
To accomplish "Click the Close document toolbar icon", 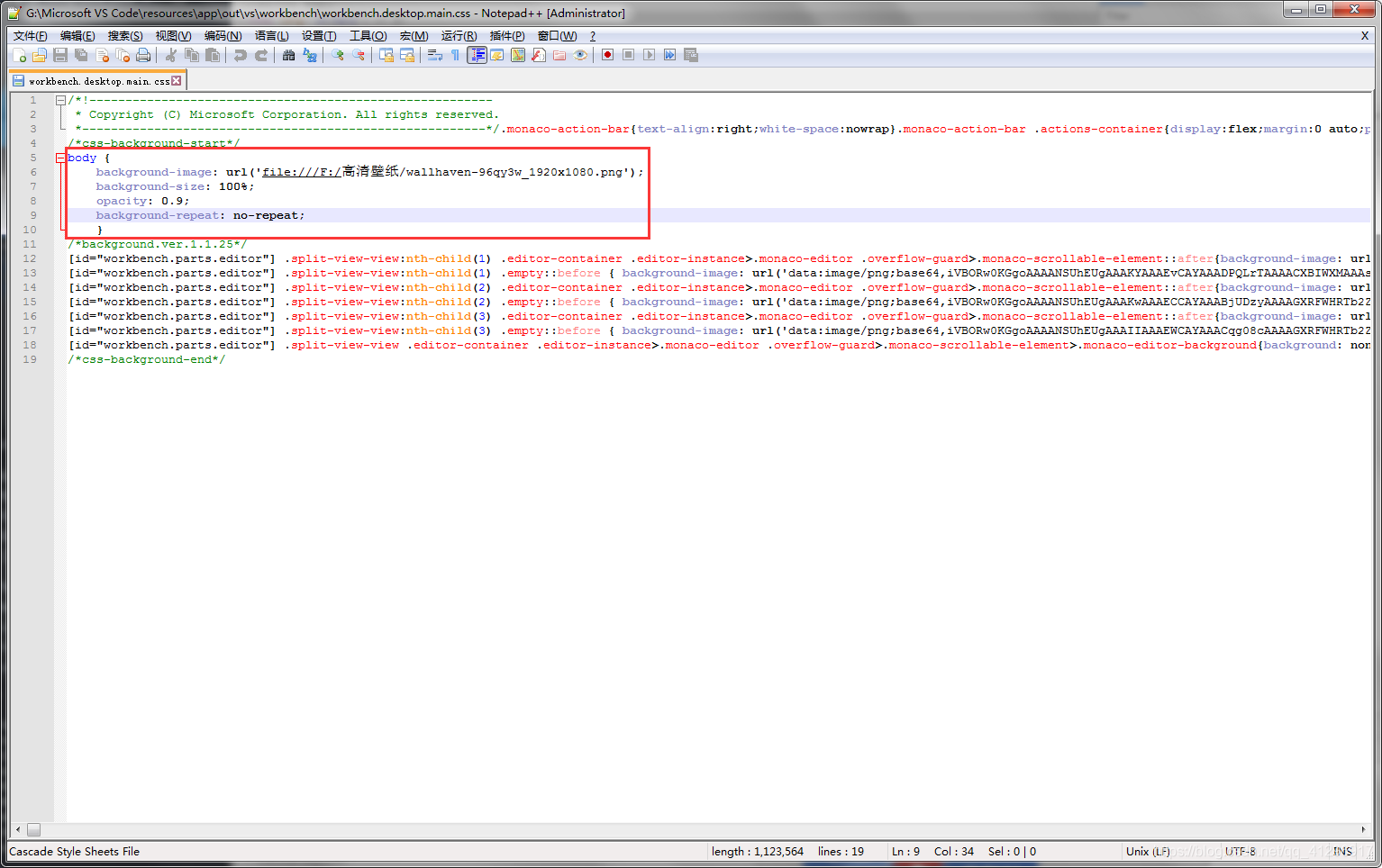I will coord(102,55).
